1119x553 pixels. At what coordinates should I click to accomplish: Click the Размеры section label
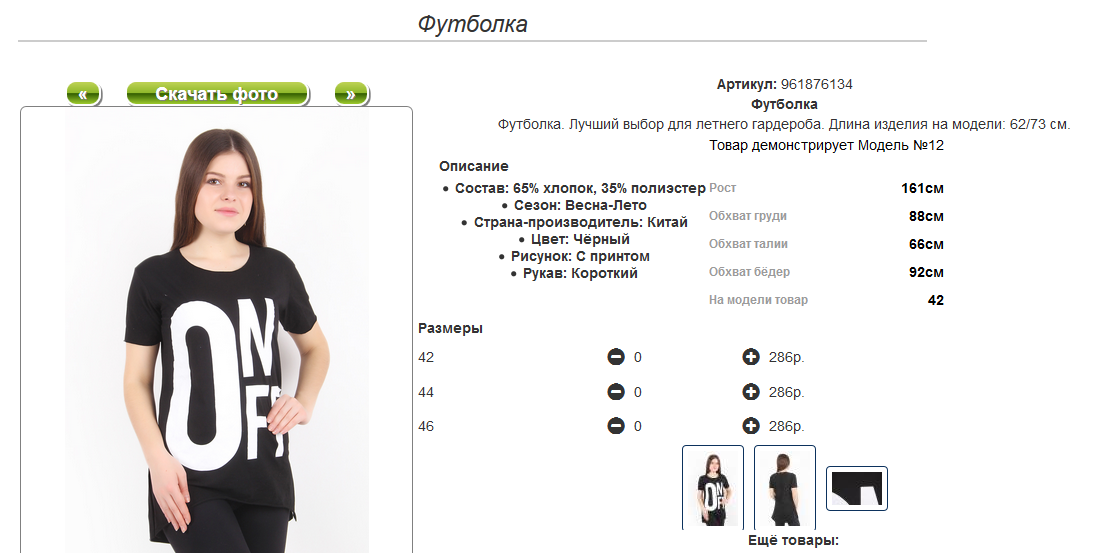[x=450, y=329]
